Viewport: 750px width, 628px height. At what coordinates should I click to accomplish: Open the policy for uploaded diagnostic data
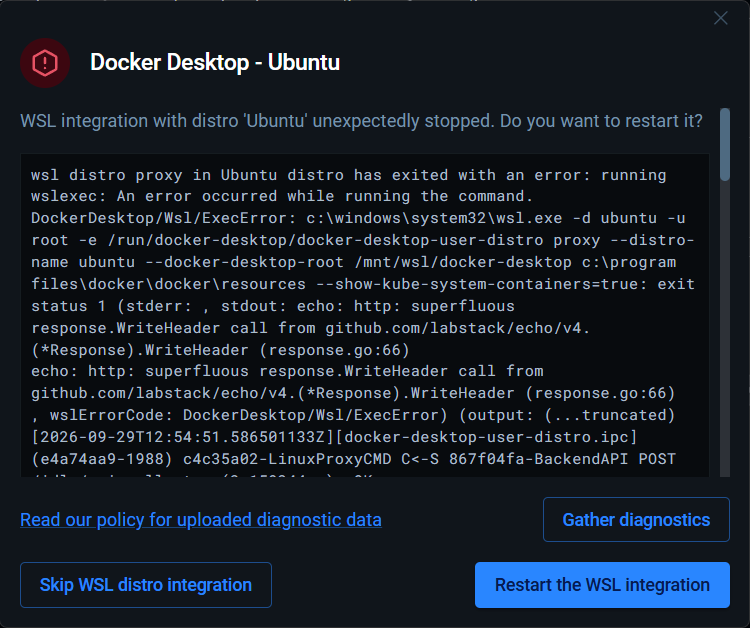point(201,519)
